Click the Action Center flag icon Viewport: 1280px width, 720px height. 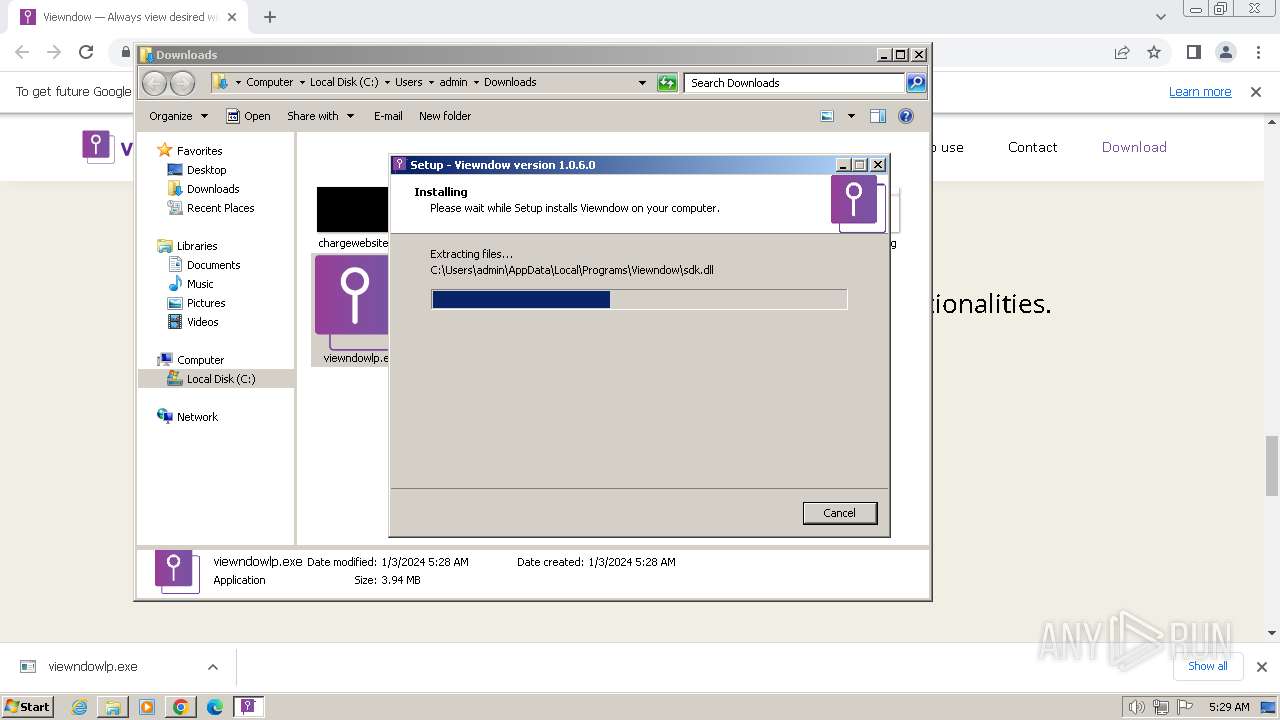tap(1187, 707)
